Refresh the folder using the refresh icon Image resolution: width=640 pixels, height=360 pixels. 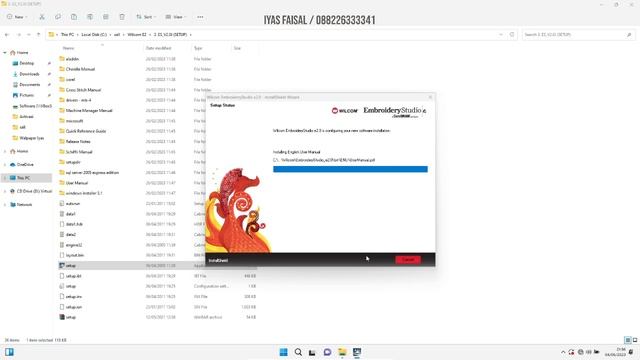[x=512, y=35]
